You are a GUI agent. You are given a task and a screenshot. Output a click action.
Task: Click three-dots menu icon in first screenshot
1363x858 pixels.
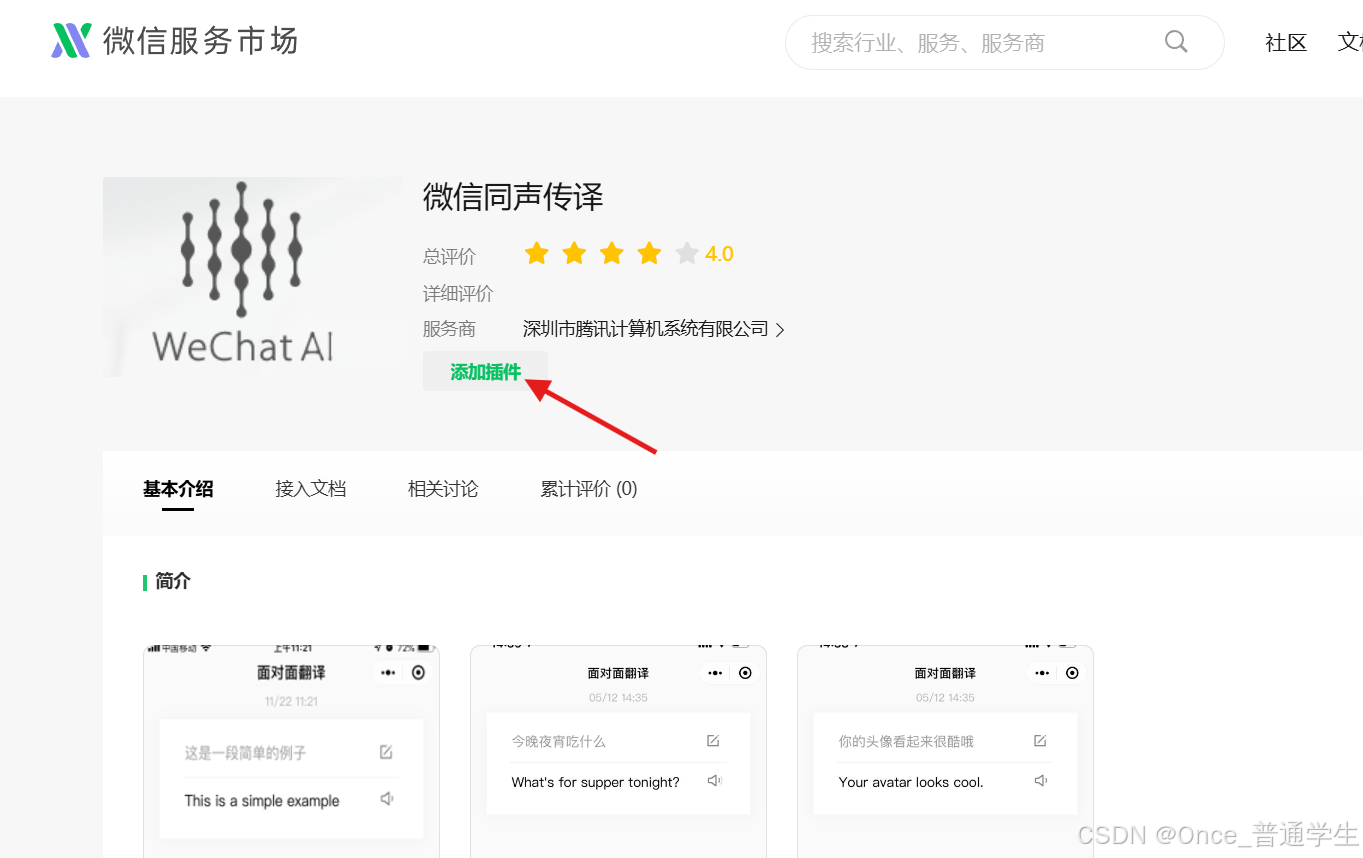point(388,673)
